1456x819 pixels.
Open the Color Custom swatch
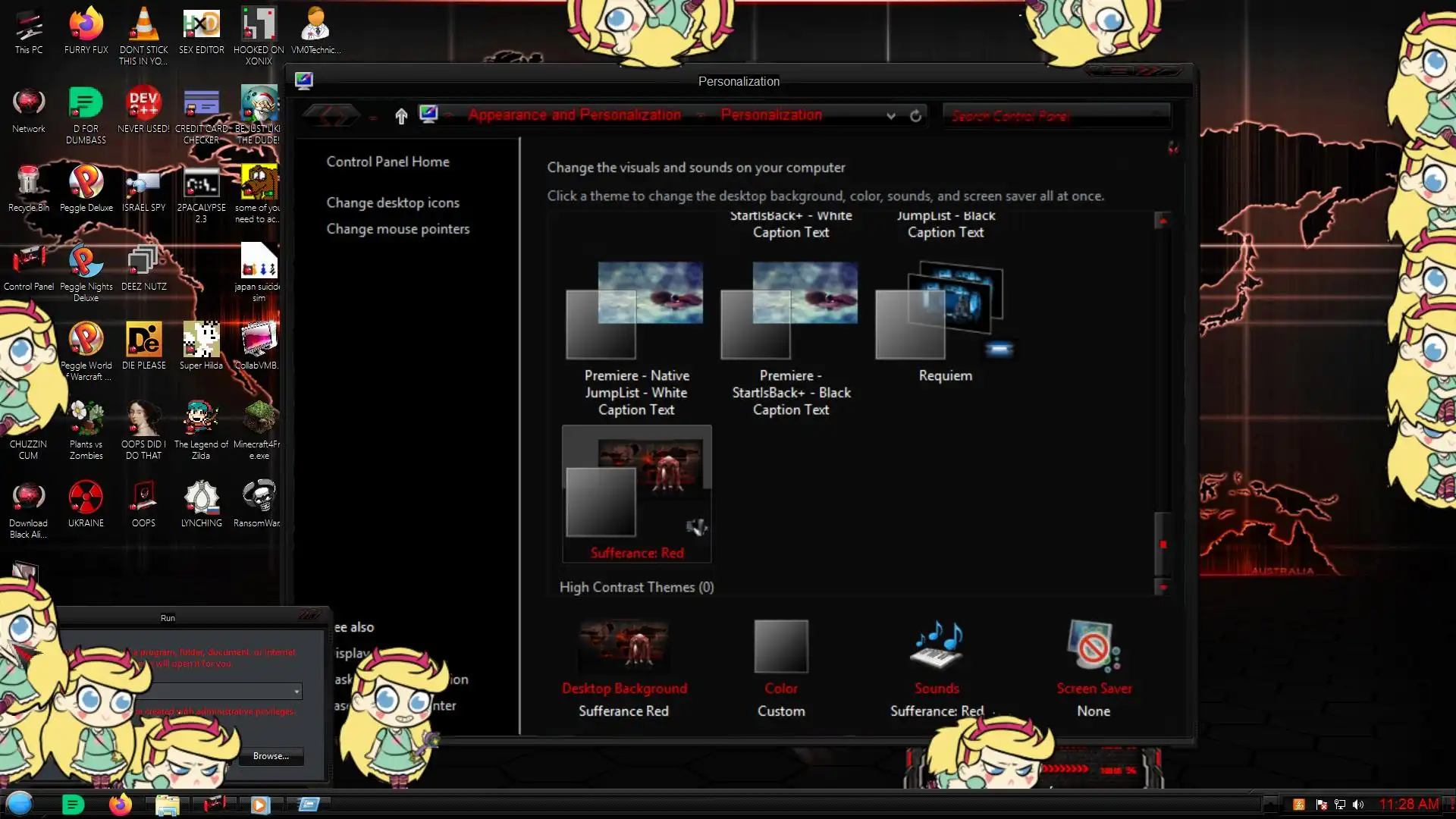tap(780, 646)
